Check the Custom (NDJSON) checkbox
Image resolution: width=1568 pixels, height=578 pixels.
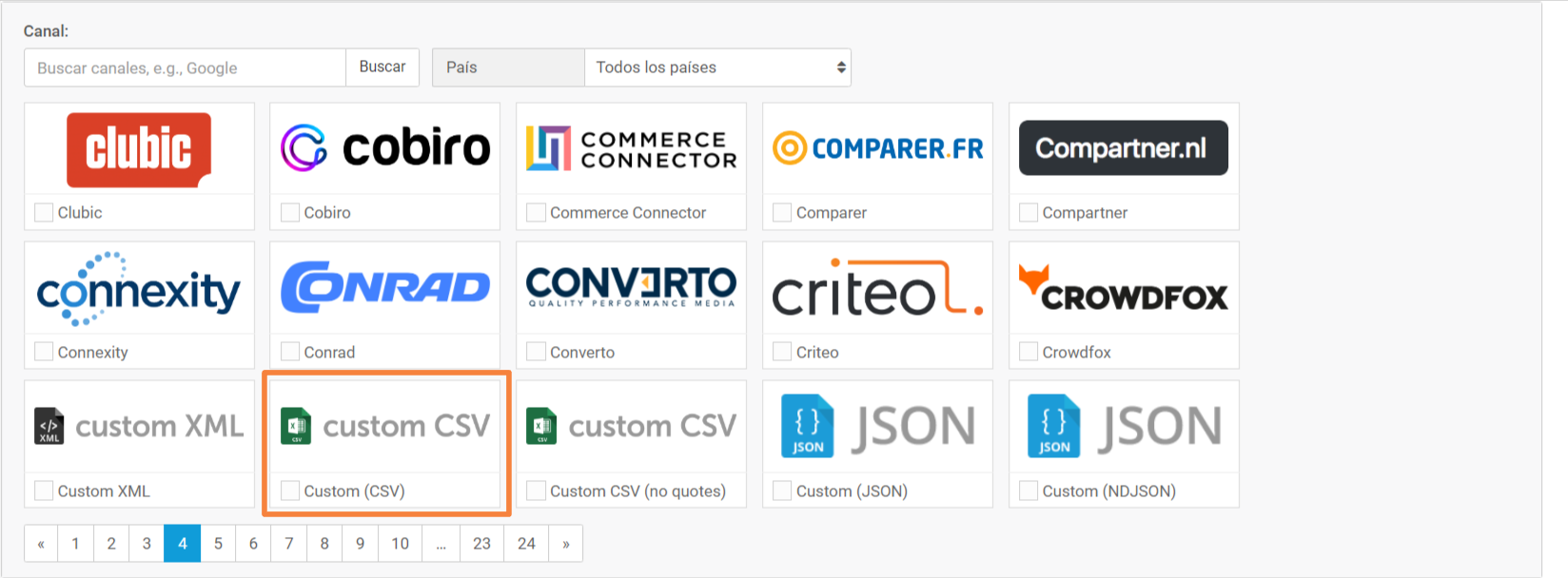click(x=1029, y=491)
